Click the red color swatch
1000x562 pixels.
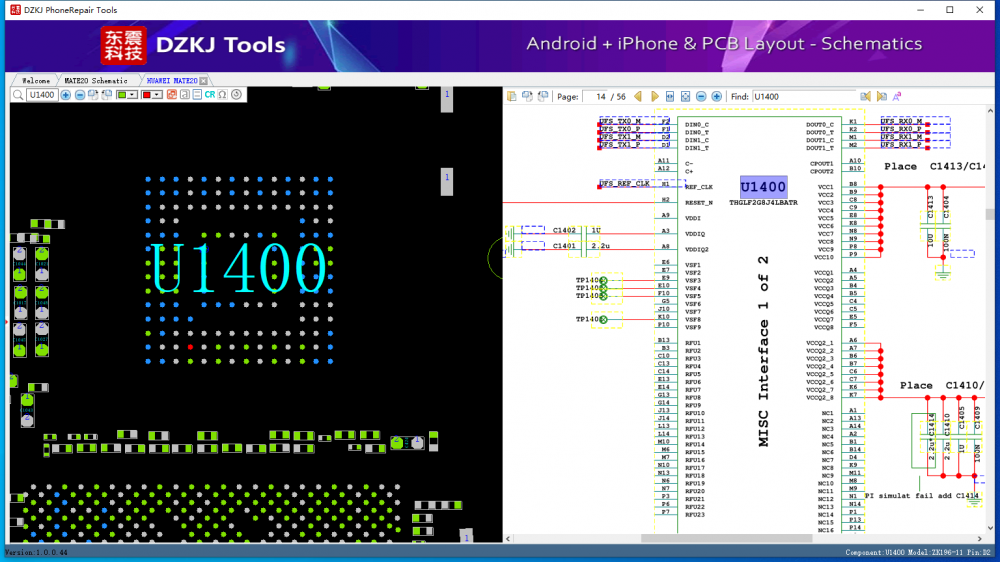tap(147, 95)
